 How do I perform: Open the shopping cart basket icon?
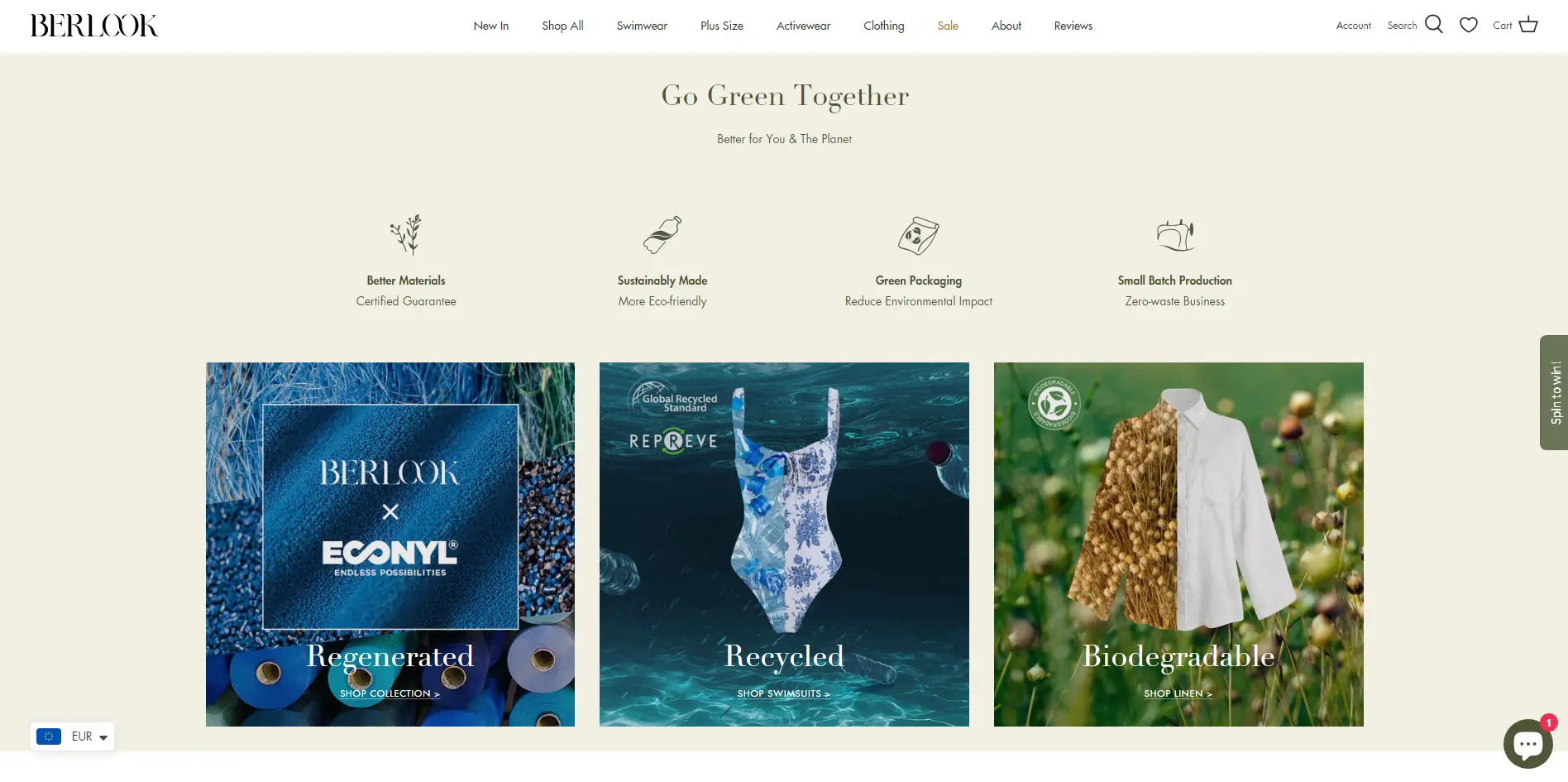click(1528, 25)
